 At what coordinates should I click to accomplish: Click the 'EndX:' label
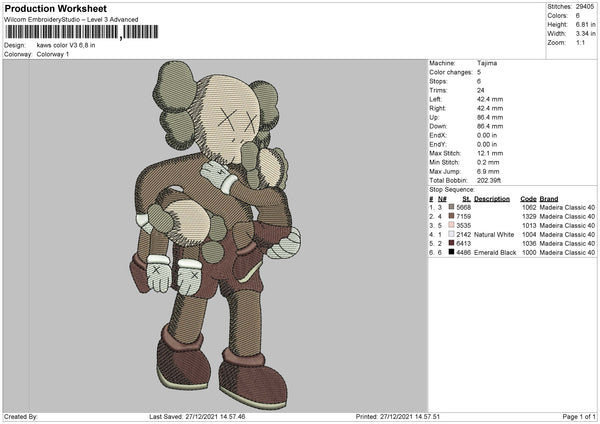point(438,135)
